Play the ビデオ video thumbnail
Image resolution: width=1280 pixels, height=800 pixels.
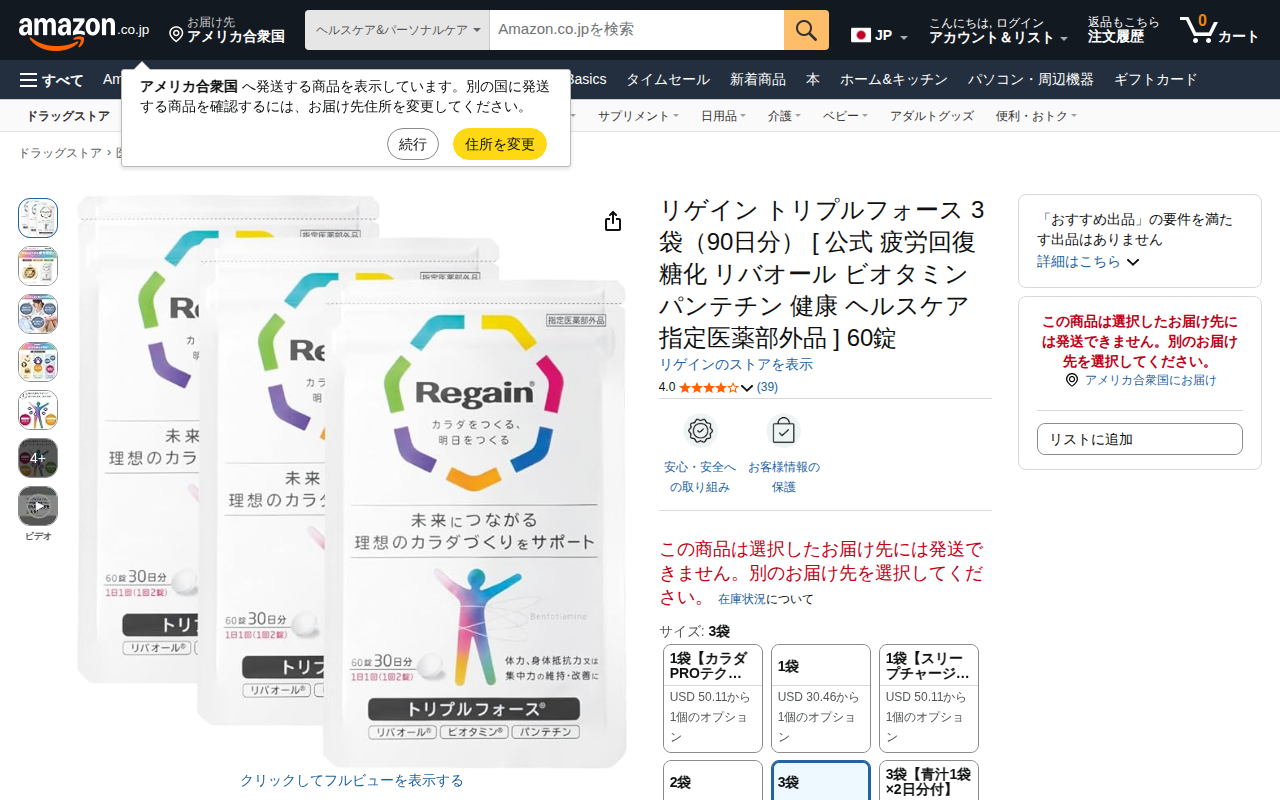pos(38,506)
